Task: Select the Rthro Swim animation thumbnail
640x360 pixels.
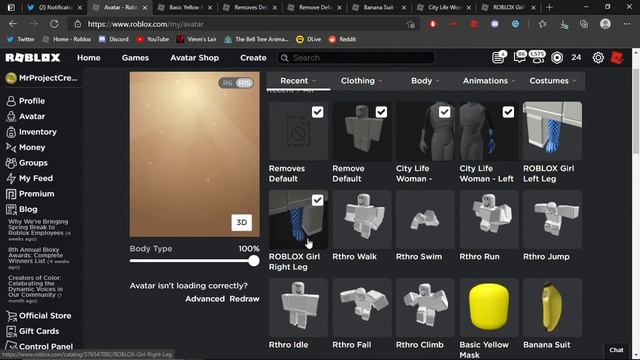Action: [425, 219]
